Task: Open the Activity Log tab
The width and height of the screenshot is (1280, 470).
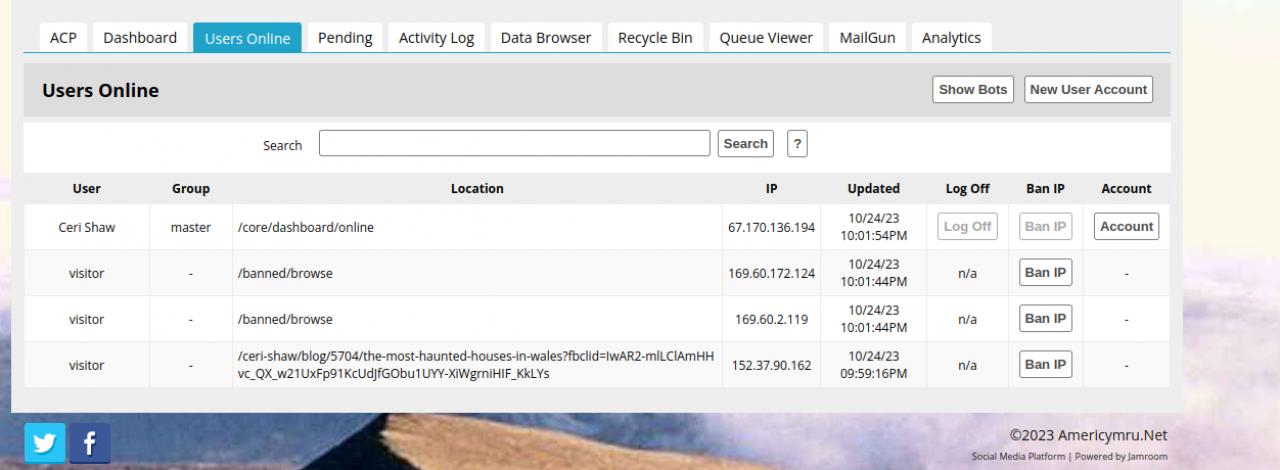Action: [436, 38]
